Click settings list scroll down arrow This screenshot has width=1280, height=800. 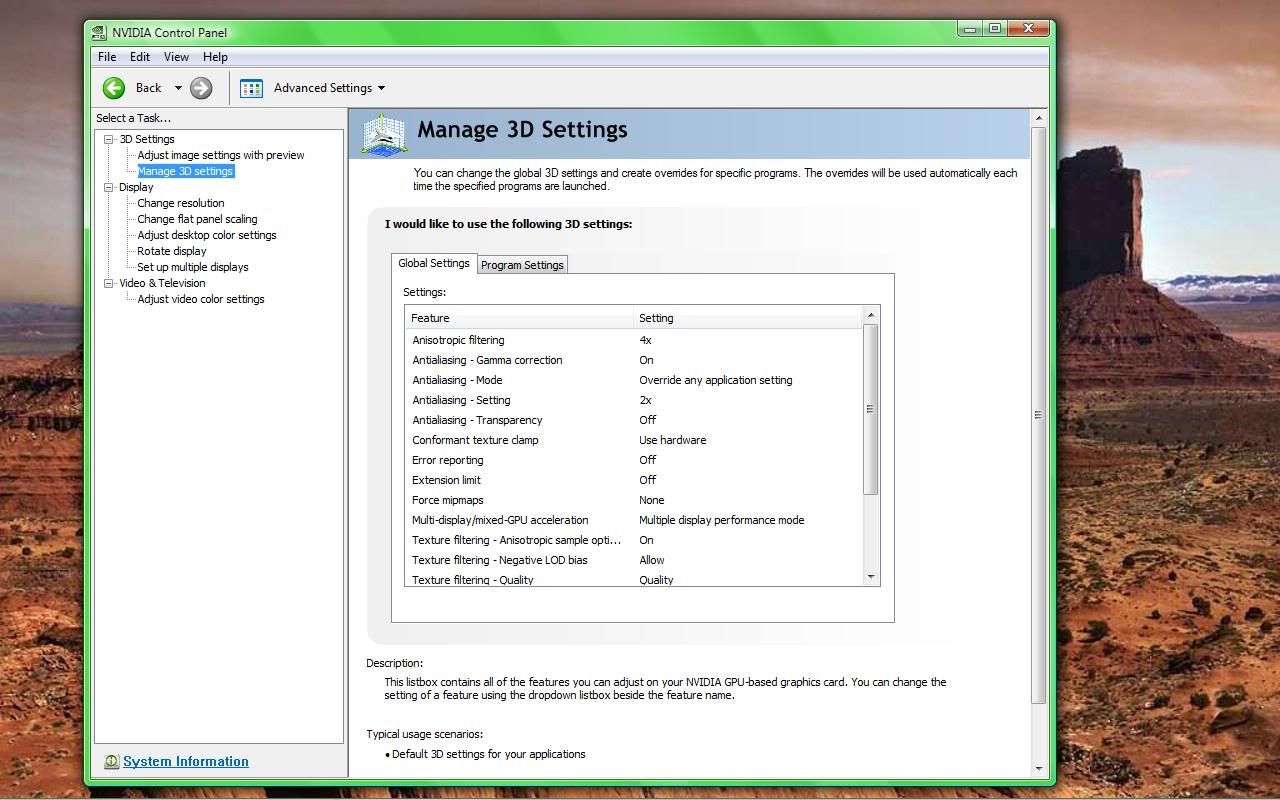(871, 576)
